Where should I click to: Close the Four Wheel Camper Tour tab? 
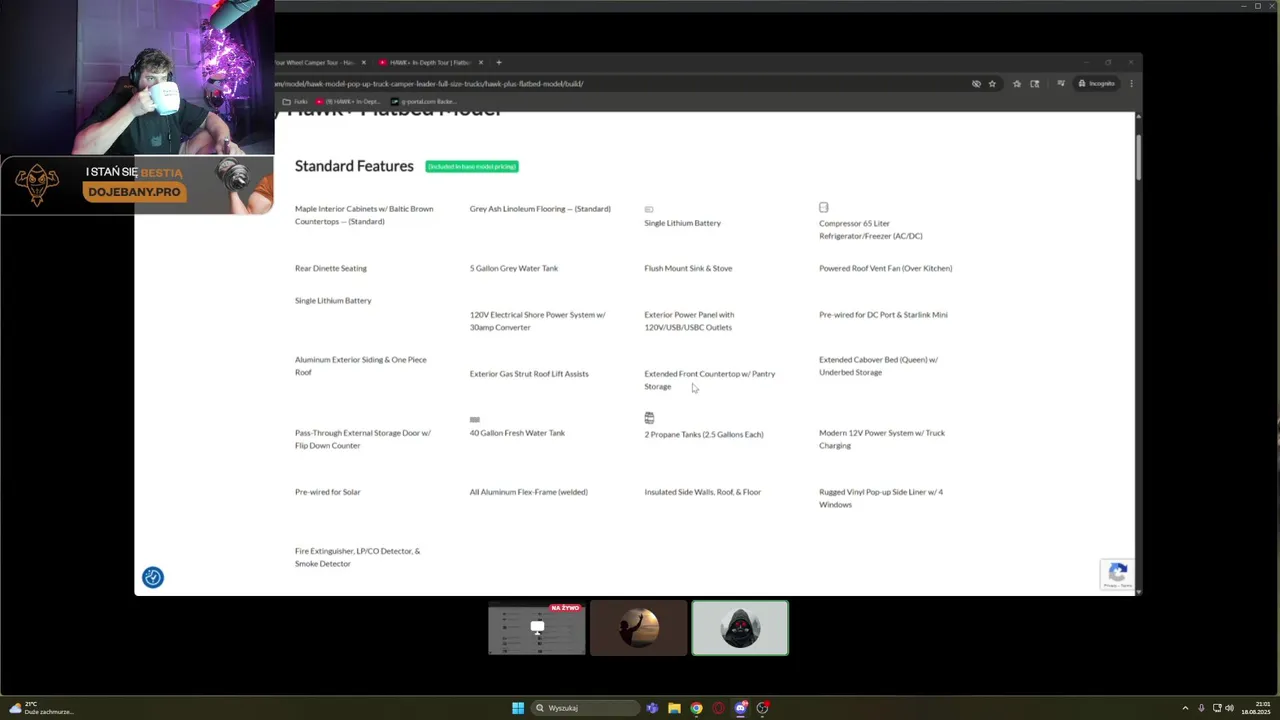[364, 62]
